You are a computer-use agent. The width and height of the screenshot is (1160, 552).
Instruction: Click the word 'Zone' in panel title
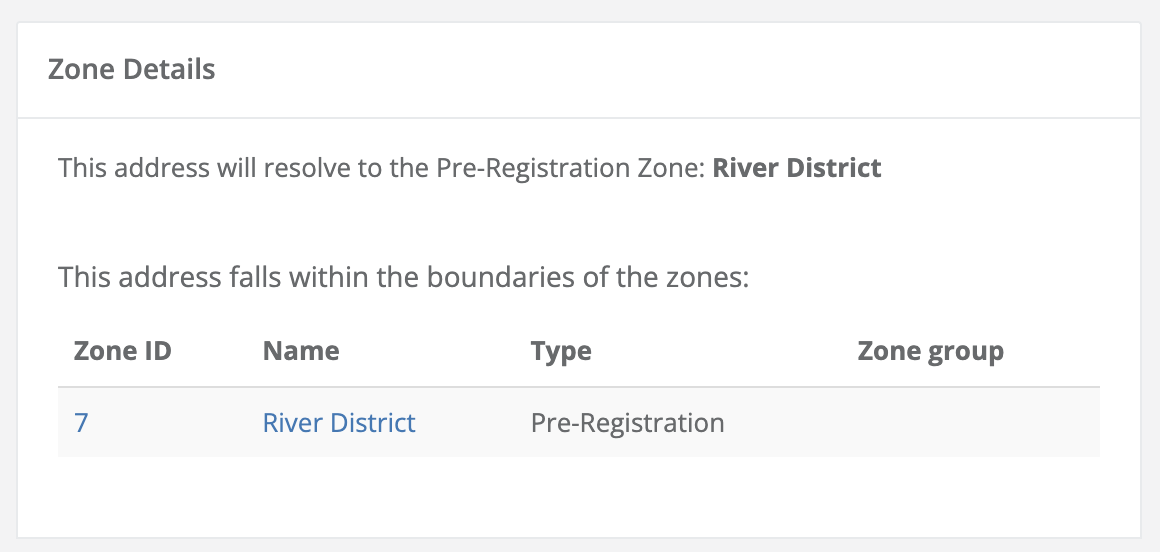tap(80, 70)
